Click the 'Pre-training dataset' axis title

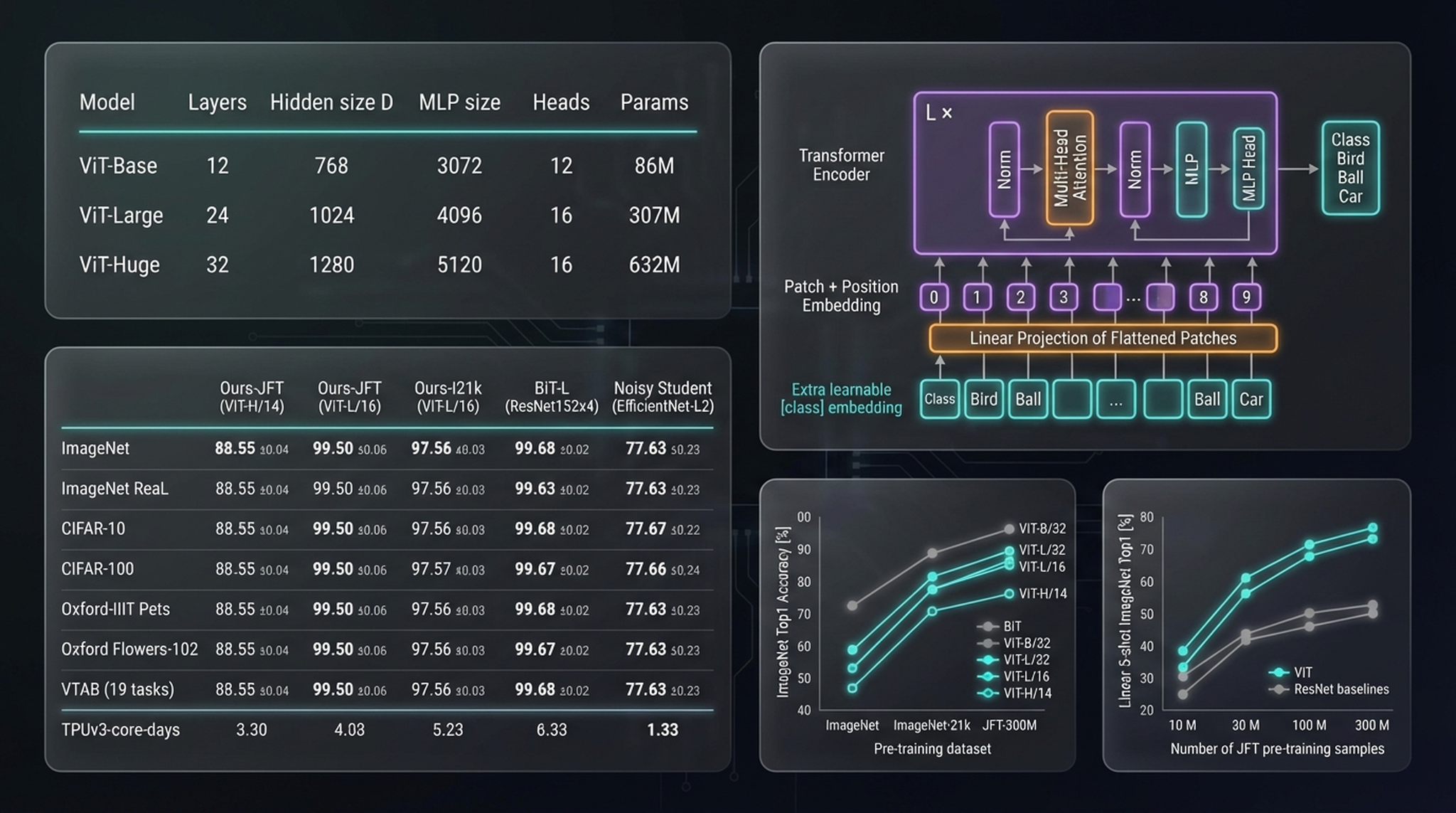(932, 749)
